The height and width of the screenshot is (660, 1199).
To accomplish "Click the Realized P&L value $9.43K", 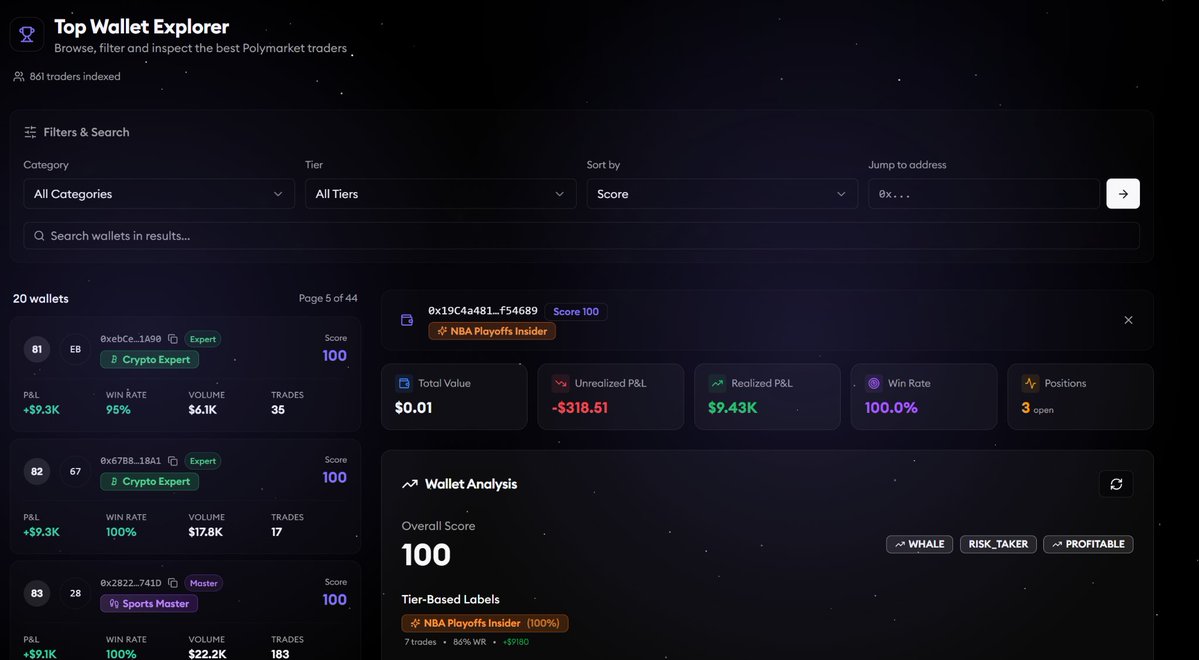I will (x=733, y=408).
